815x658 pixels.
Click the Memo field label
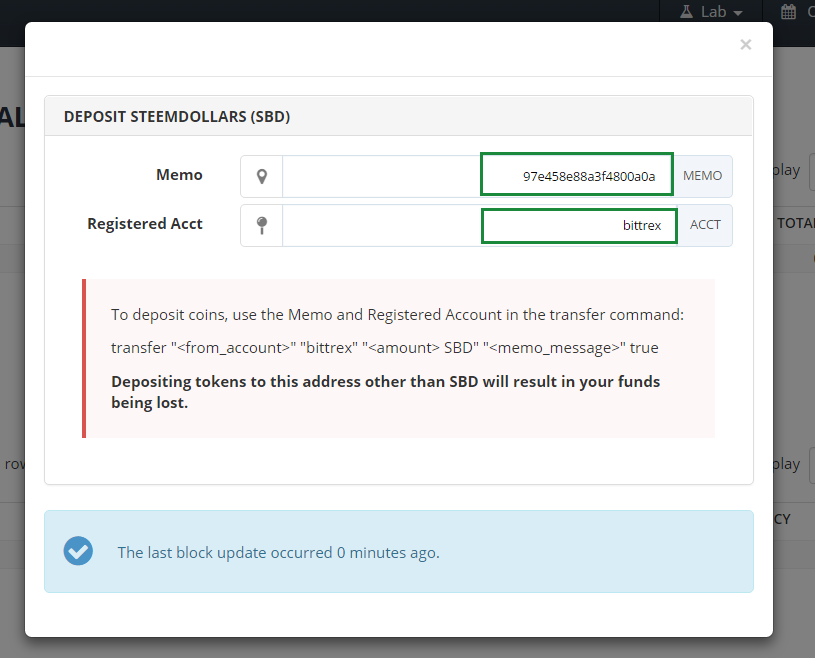(x=179, y=175)
